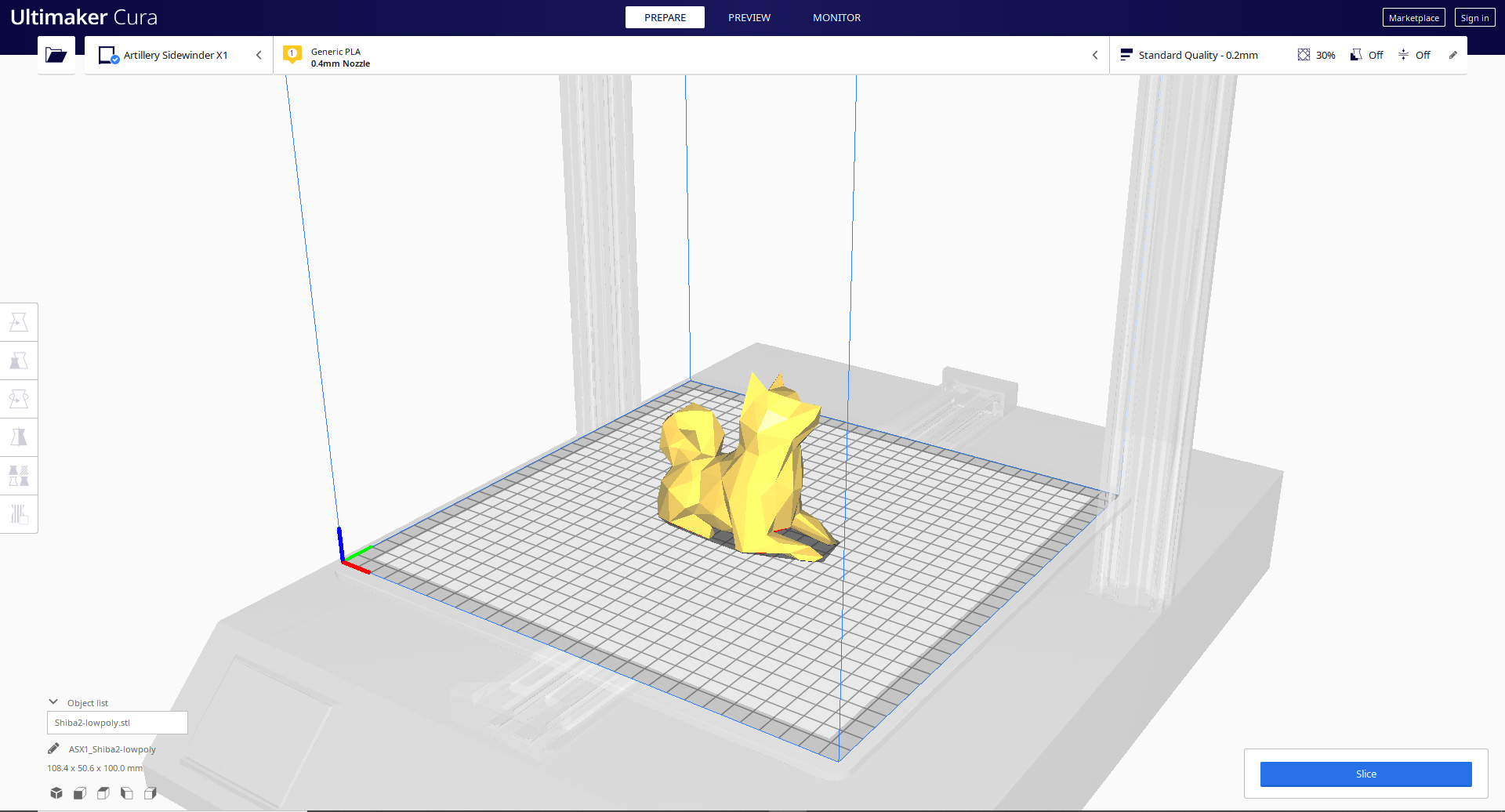Click the Slice button
This screenshot has height=812, width=1505.
tap(1365, 774)
